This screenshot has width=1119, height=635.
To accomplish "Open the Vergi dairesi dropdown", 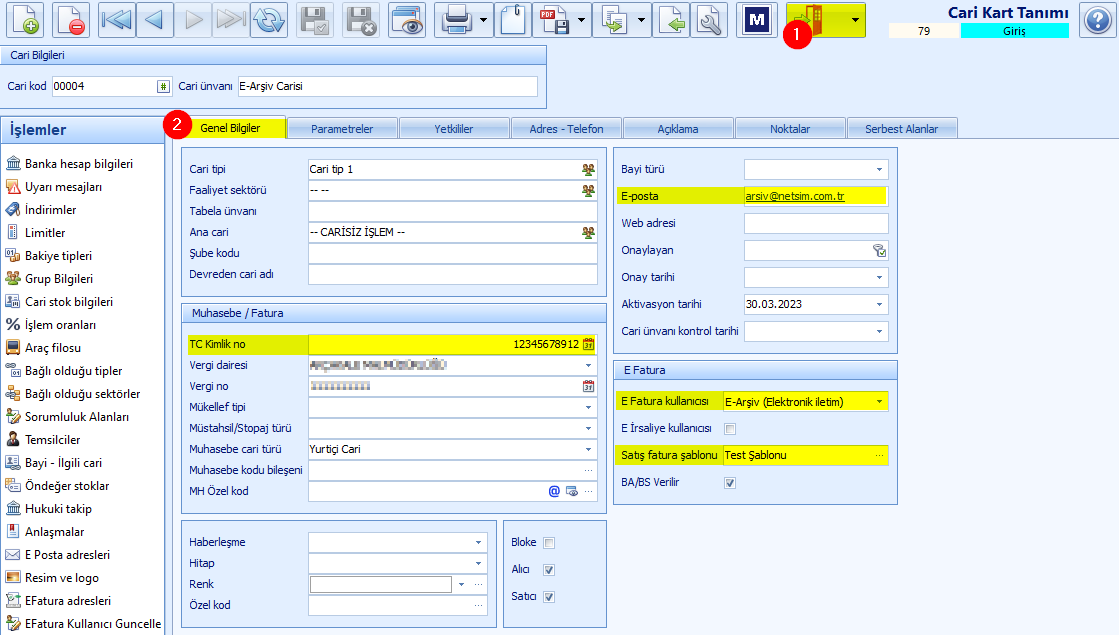I will click(x=588, y=365).
